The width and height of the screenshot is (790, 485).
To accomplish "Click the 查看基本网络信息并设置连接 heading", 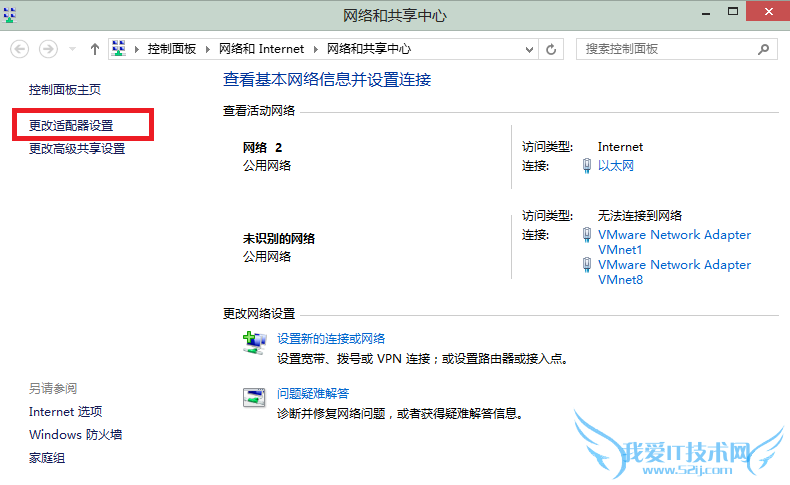I will (327, 80).
